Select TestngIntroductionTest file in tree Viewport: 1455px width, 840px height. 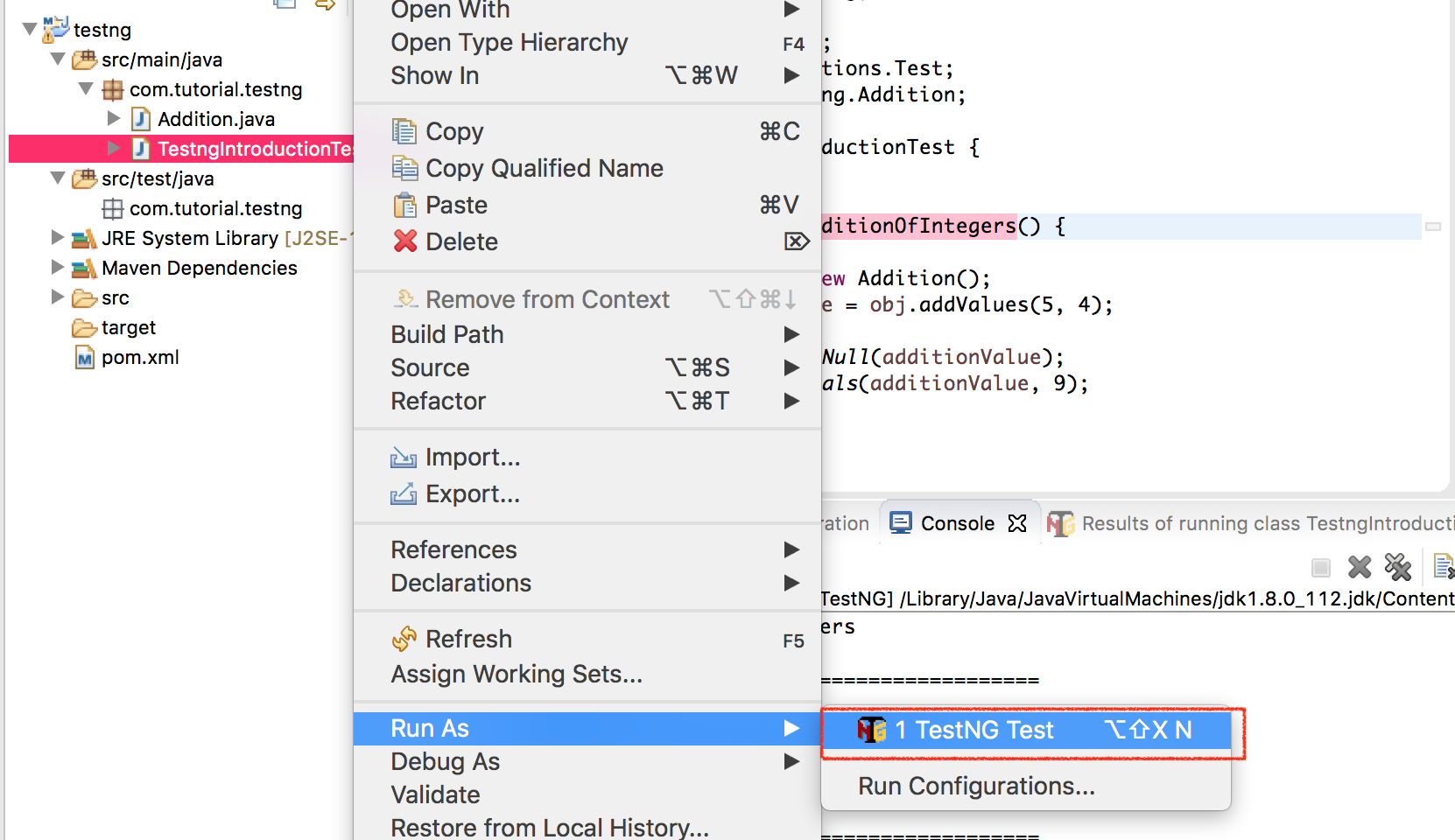(181, 149)
